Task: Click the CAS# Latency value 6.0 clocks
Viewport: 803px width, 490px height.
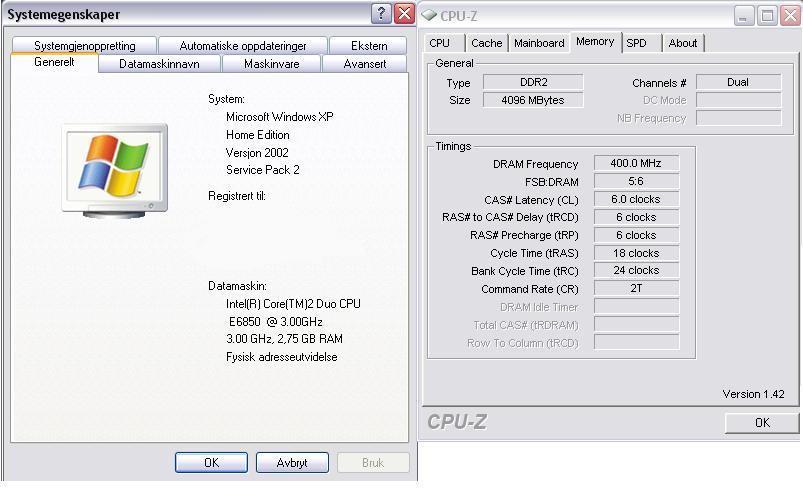Action: click(636, 199)
